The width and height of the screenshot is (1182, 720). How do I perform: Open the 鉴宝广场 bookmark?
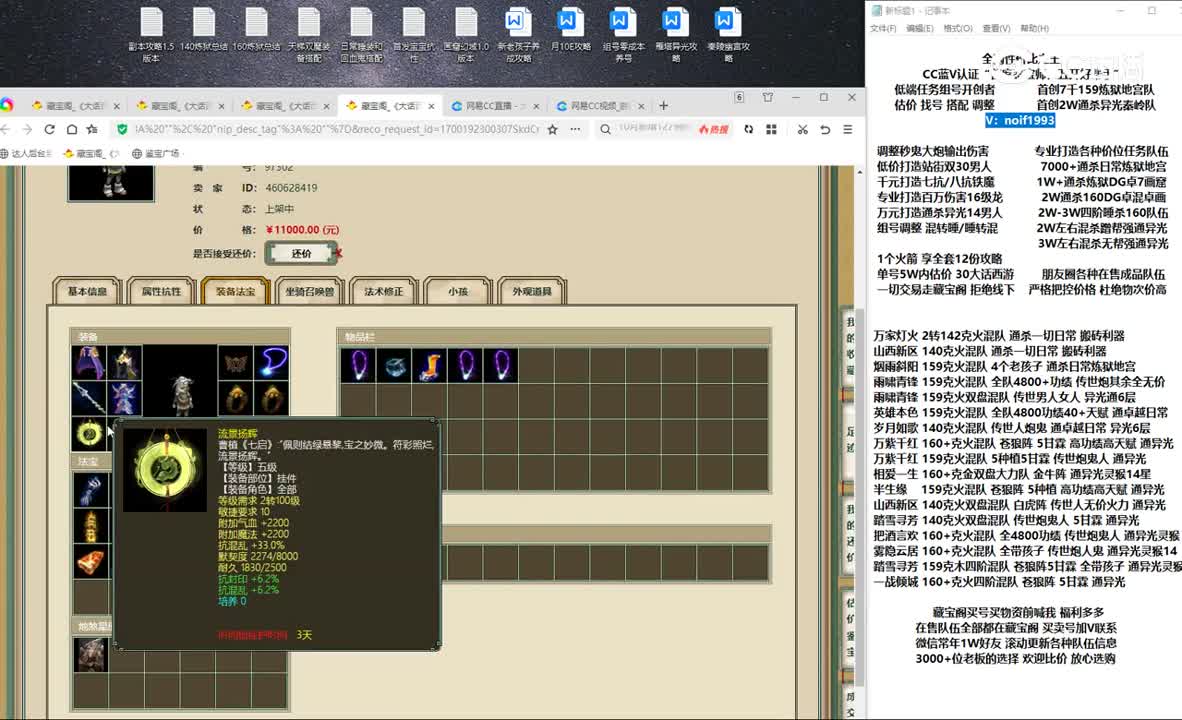click(x=155, y=153)
